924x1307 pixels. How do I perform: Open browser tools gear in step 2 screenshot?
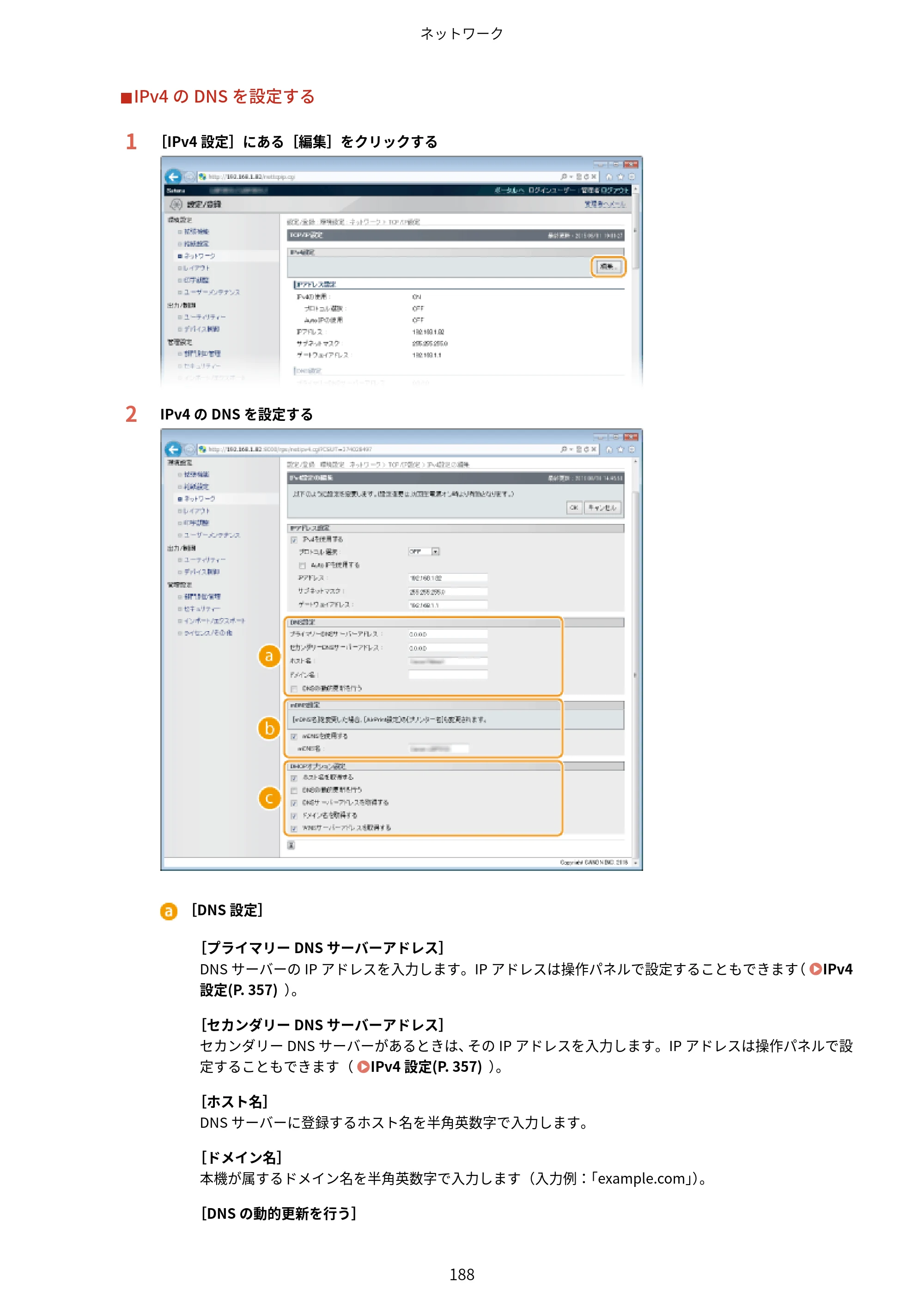pos(632,449)
